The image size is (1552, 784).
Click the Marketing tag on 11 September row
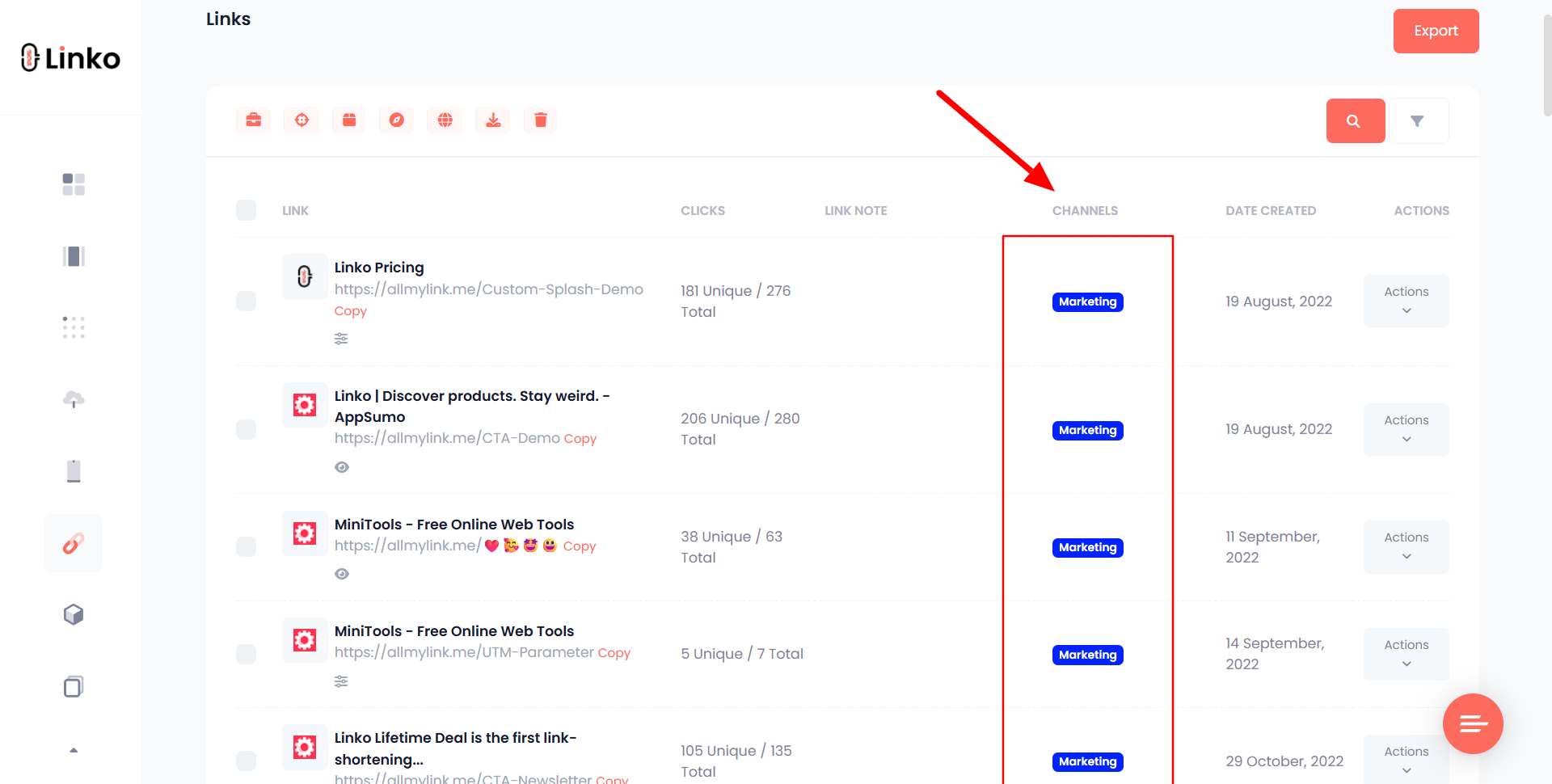click(x=1087, y=547)
